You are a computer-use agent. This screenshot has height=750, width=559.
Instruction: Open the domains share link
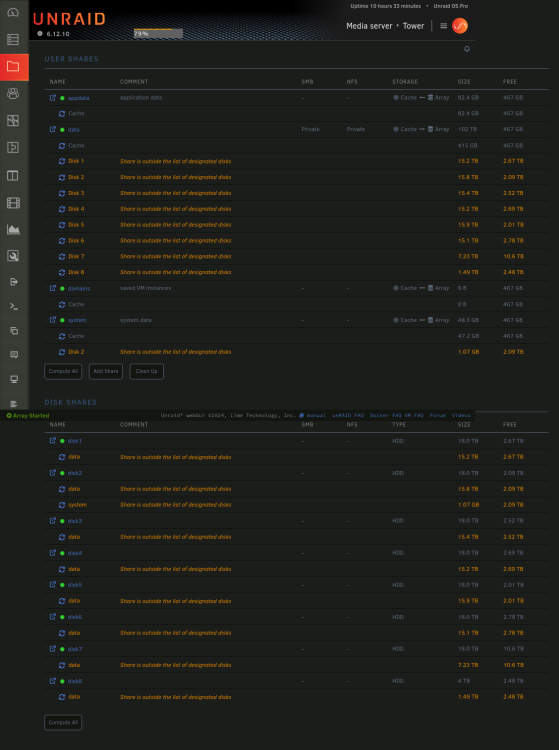pos(79,288)
